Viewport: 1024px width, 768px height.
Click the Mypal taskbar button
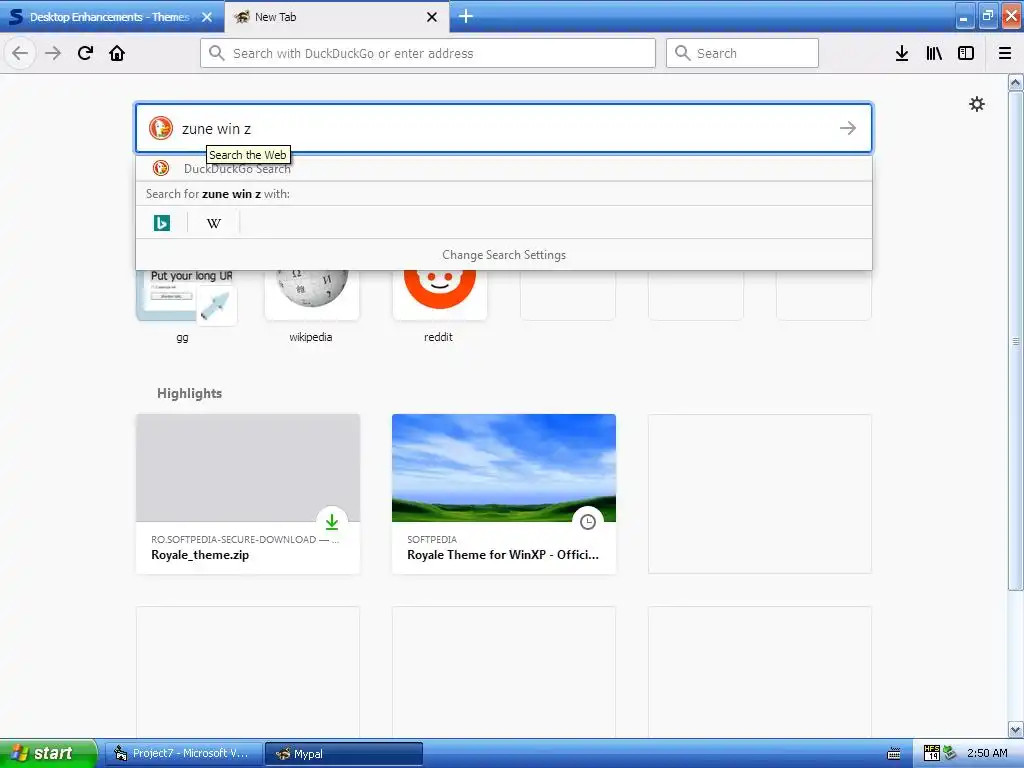(x=344, y=753)
